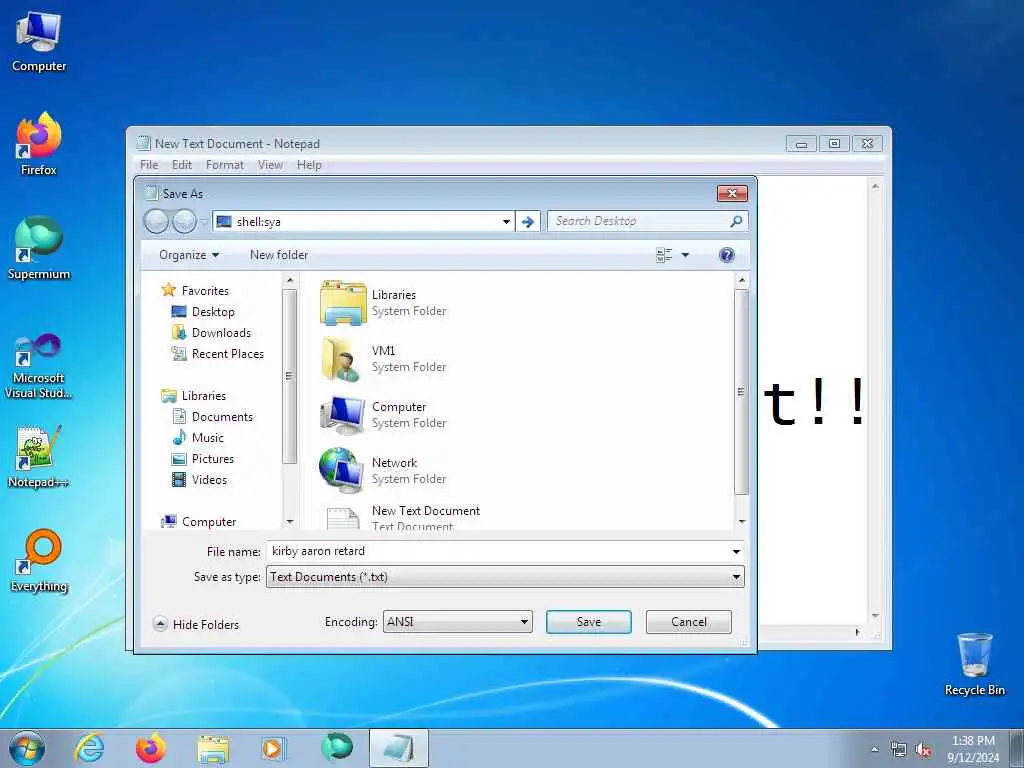
Task: Open Internet Explorer from the taskbar
Action: (x=89, y=748)
